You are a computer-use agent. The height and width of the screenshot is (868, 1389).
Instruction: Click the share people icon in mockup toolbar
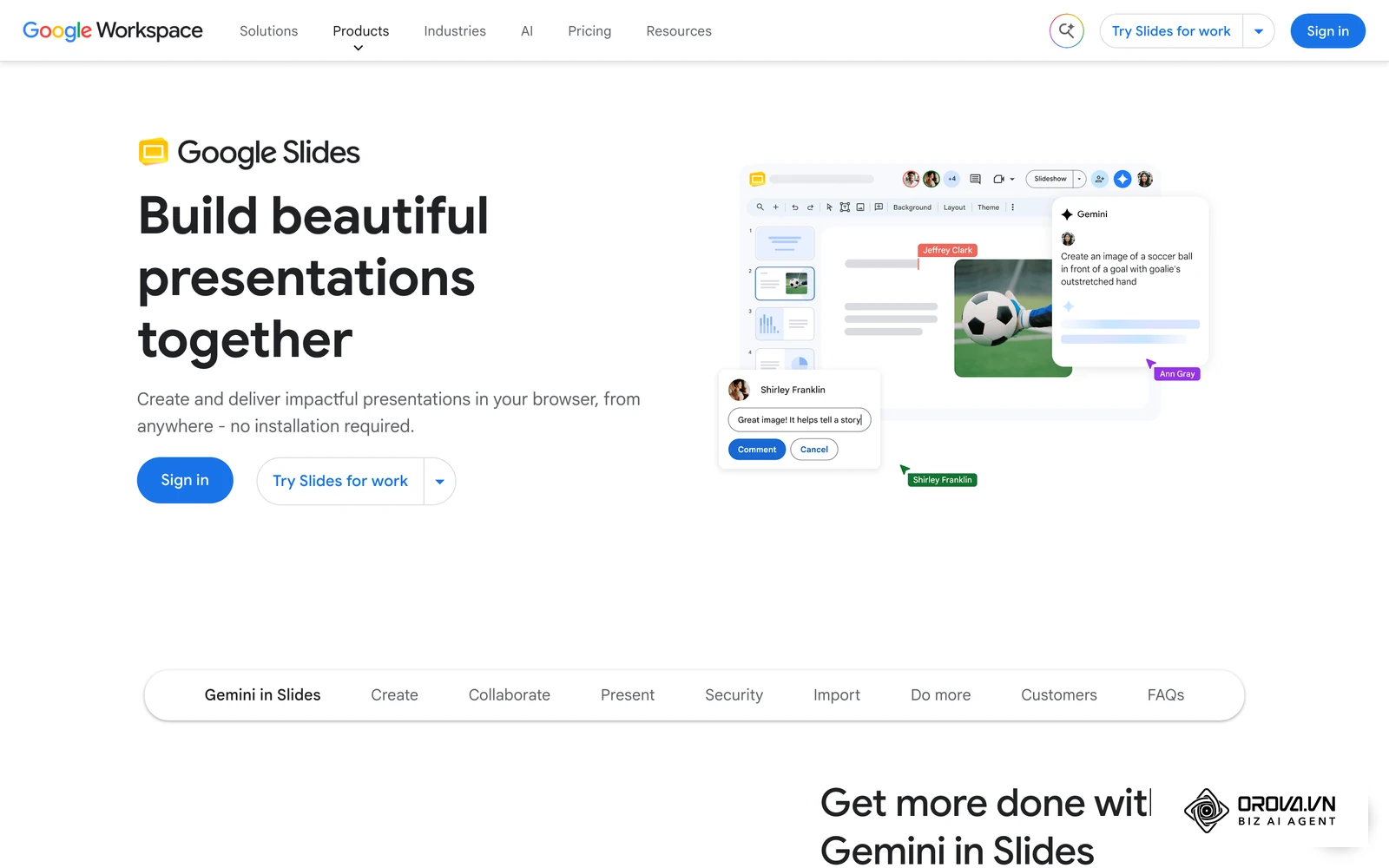pyautogui.click(x=1099, y=179)
